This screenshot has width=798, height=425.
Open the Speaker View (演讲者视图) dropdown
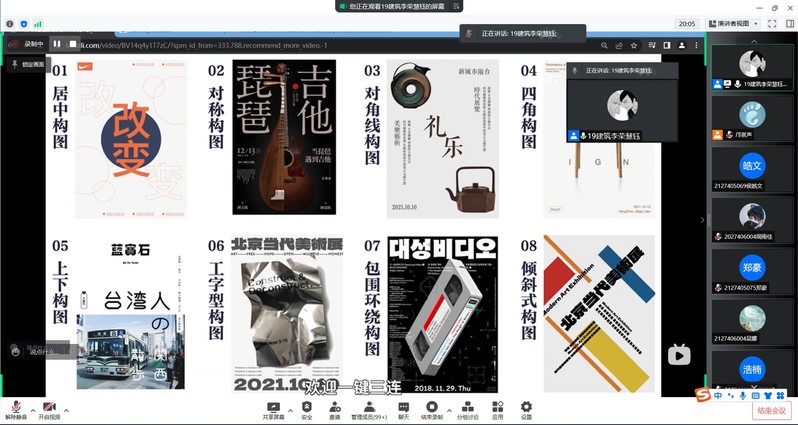742,22
